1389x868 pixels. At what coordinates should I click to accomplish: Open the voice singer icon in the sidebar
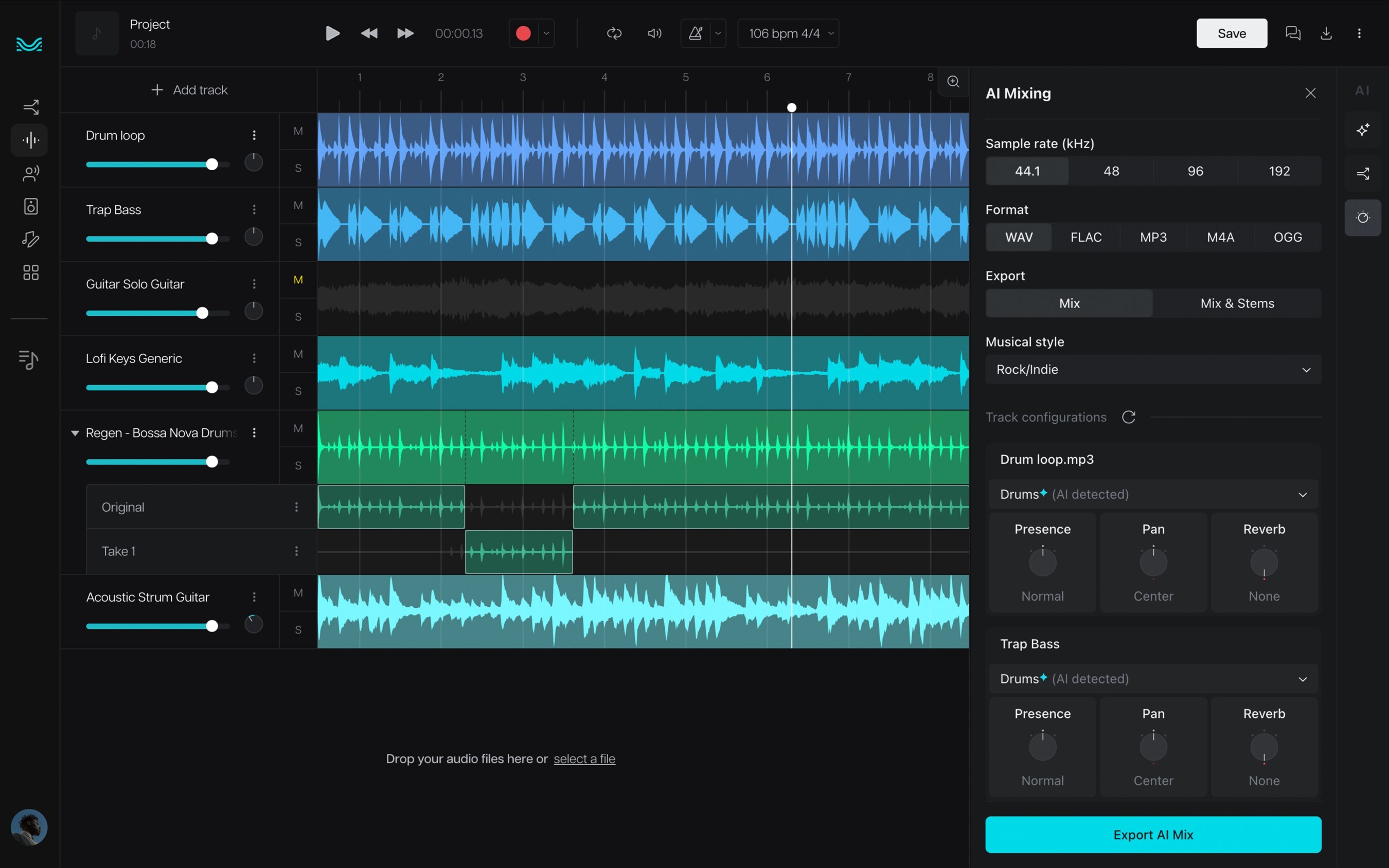(x=30, y=173)
